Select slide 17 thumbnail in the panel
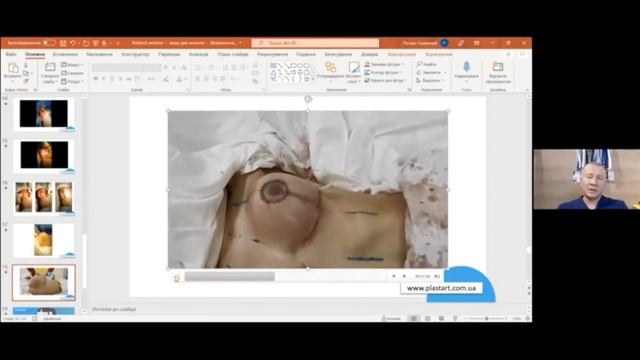This screenshot has height=360, width=640. 44,240
